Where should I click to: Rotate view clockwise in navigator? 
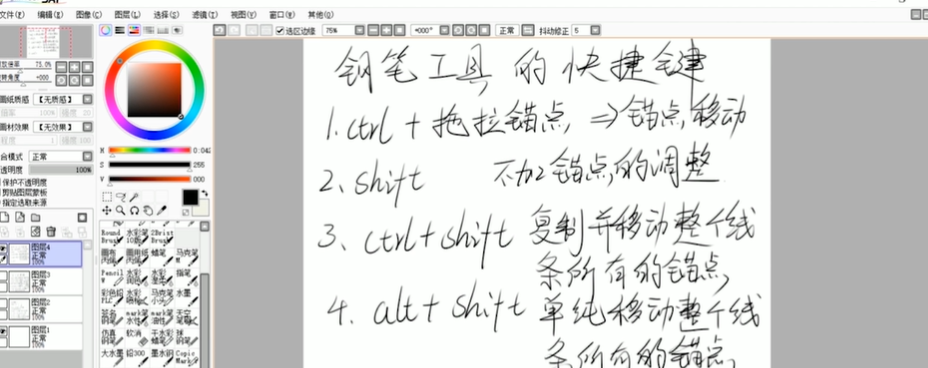(75, 80)
